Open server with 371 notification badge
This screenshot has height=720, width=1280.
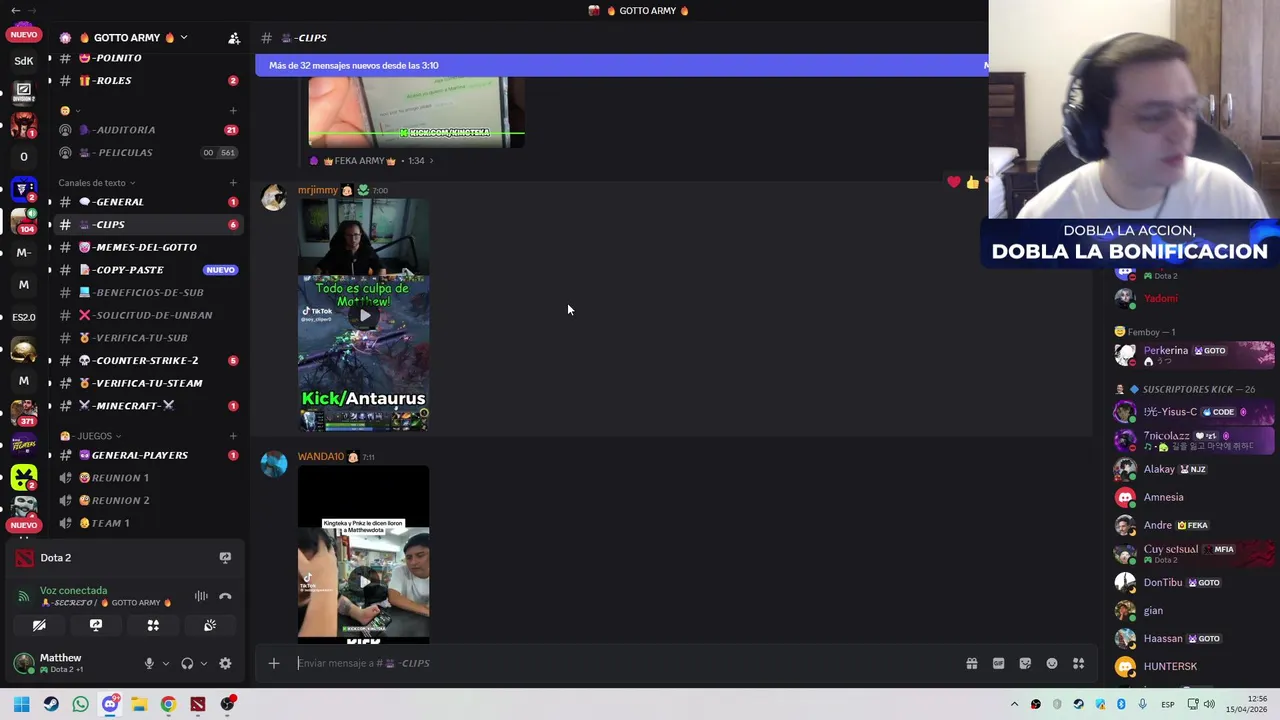[x=24, y=413]
